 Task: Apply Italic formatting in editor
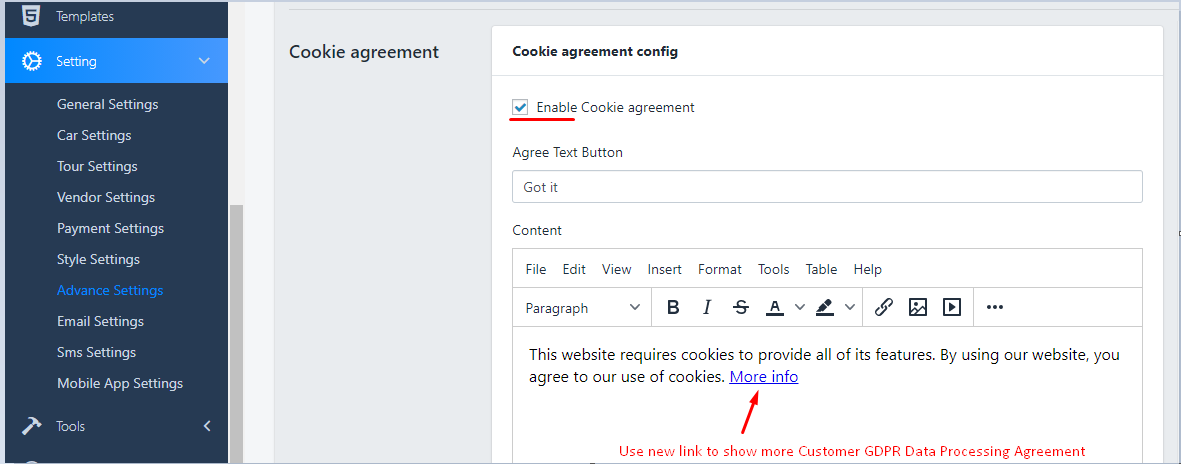click(707, 308)
